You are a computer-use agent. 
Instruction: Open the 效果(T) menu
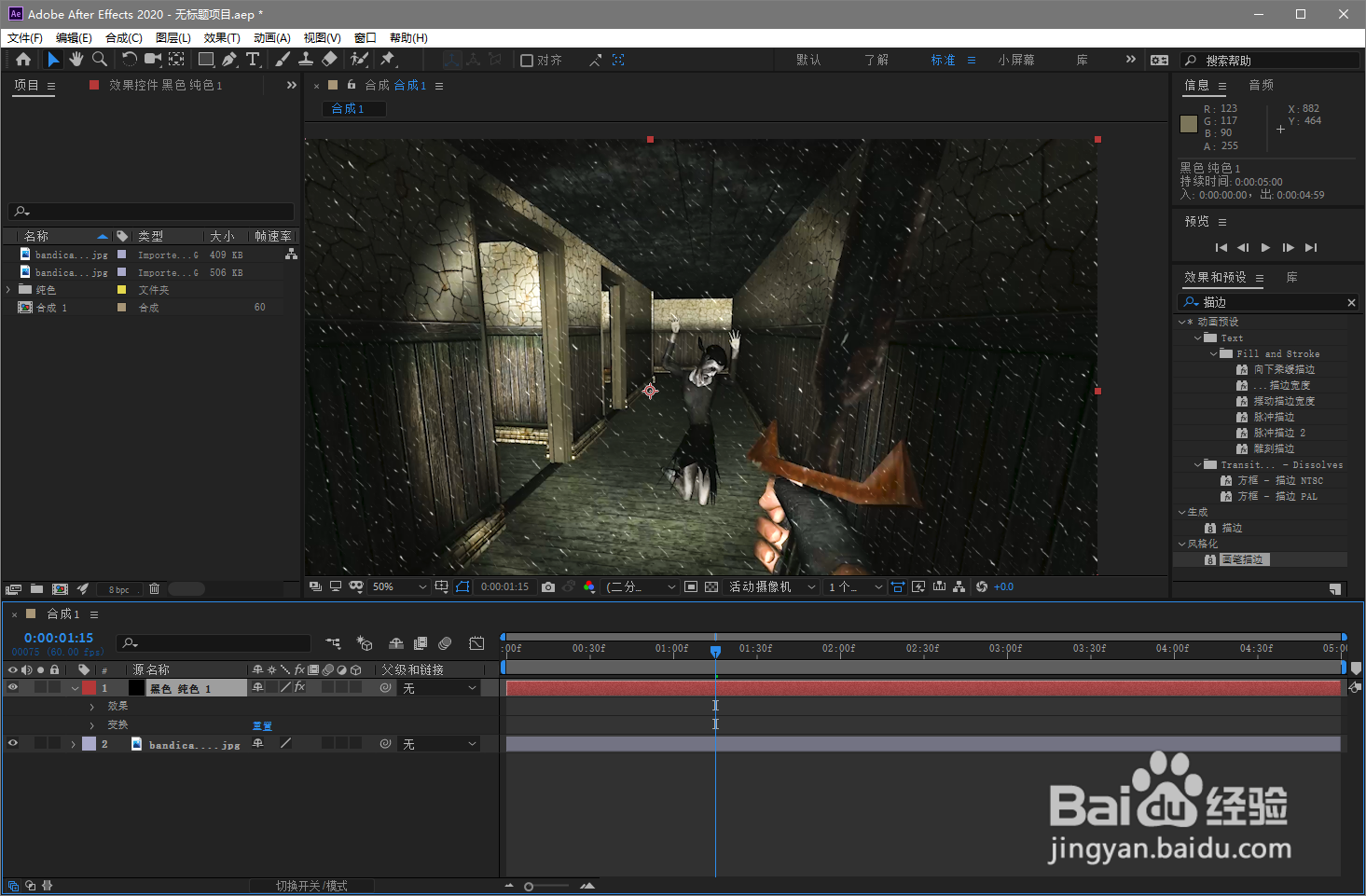222,38
